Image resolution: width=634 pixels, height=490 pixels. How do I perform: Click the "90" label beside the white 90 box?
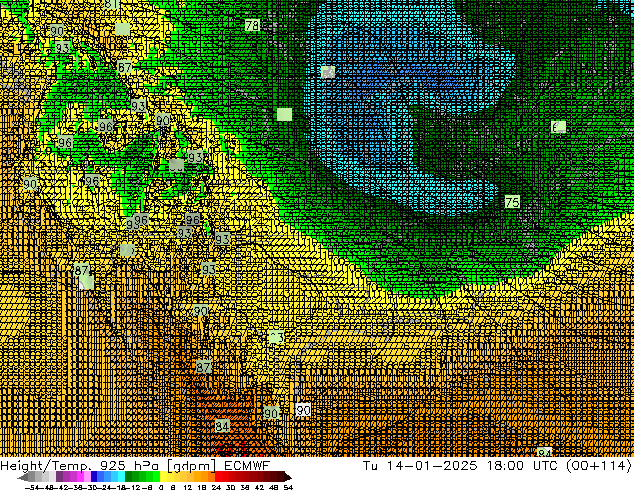pyautogui.click(x=271, y=413)
